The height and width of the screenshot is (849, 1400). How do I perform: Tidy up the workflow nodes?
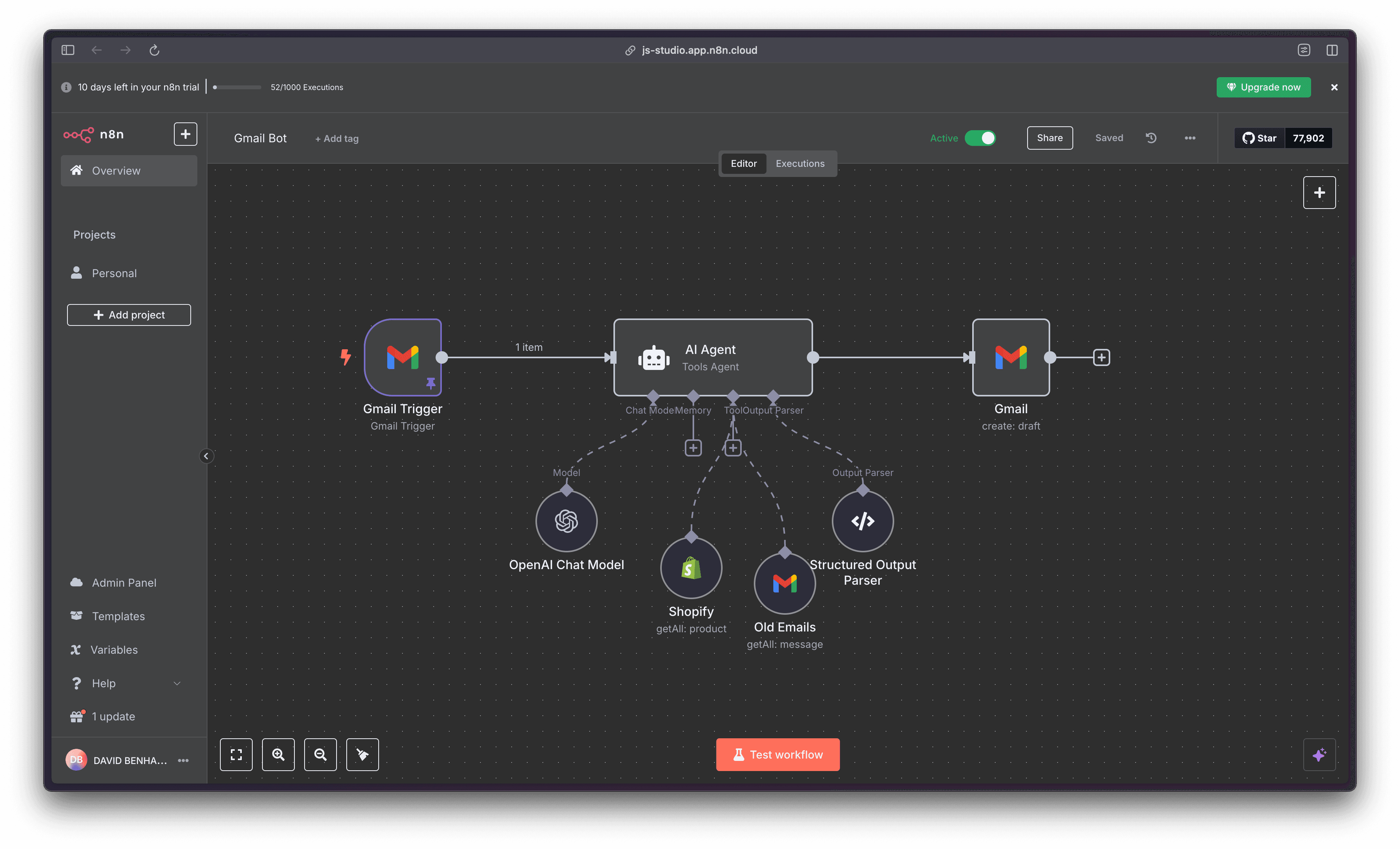point(363,755)
